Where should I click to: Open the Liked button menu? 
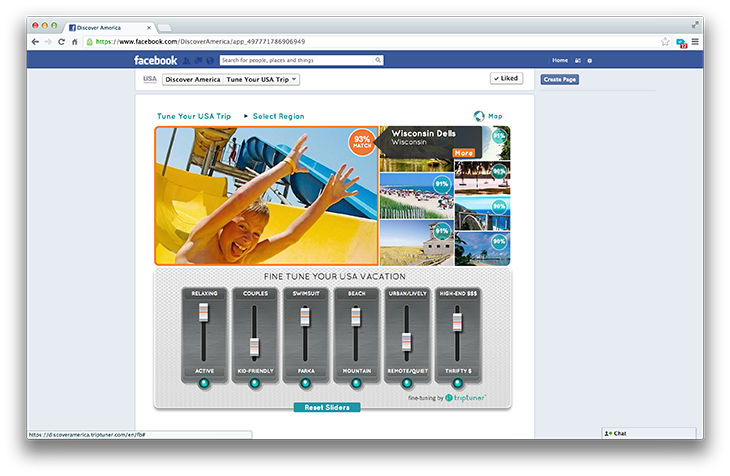pyautogui.click(x=506, y=78)
